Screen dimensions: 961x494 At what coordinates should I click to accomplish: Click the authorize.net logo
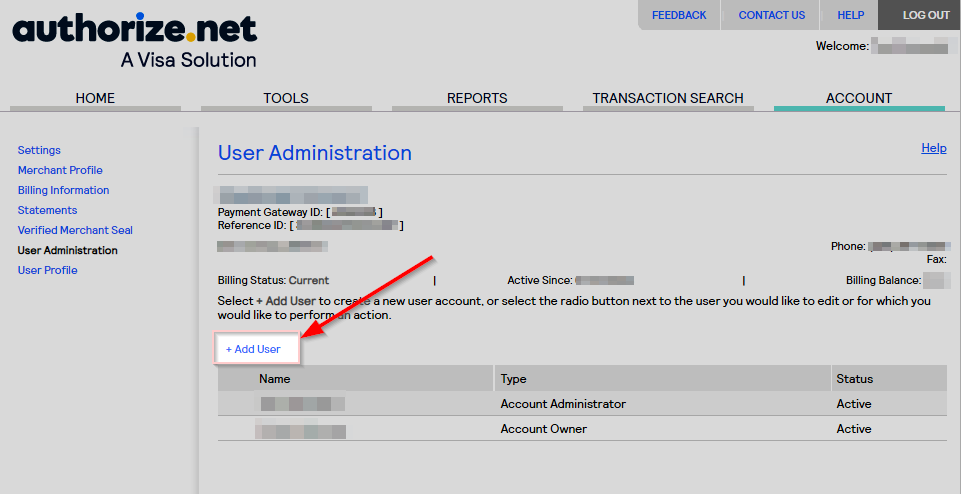coord(134,40)
